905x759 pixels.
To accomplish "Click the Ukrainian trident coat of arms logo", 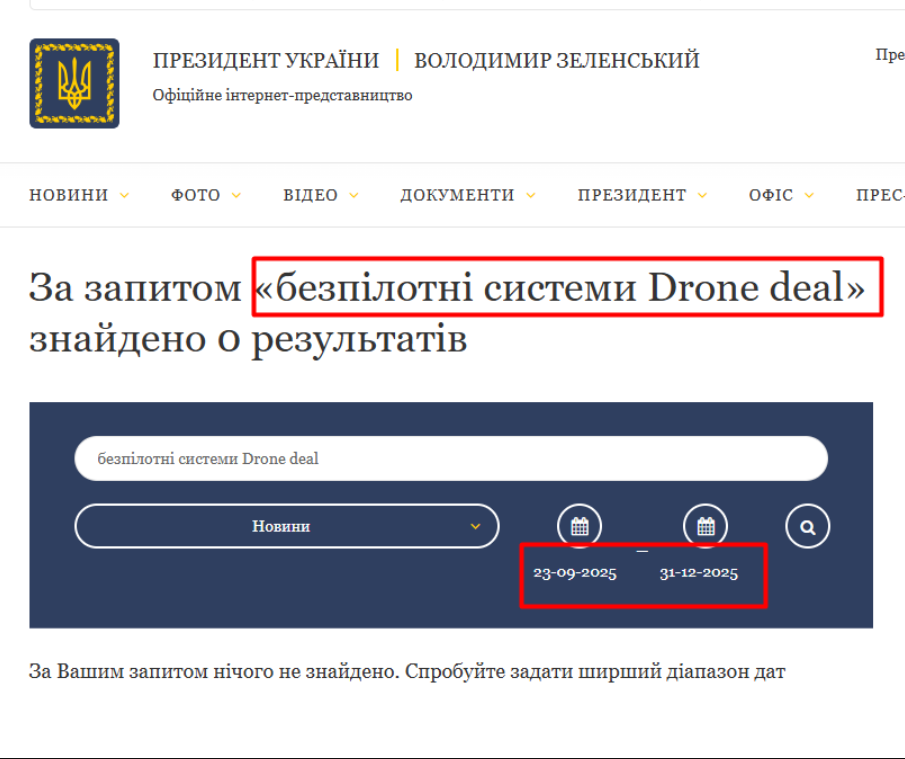I will point(74,83).
